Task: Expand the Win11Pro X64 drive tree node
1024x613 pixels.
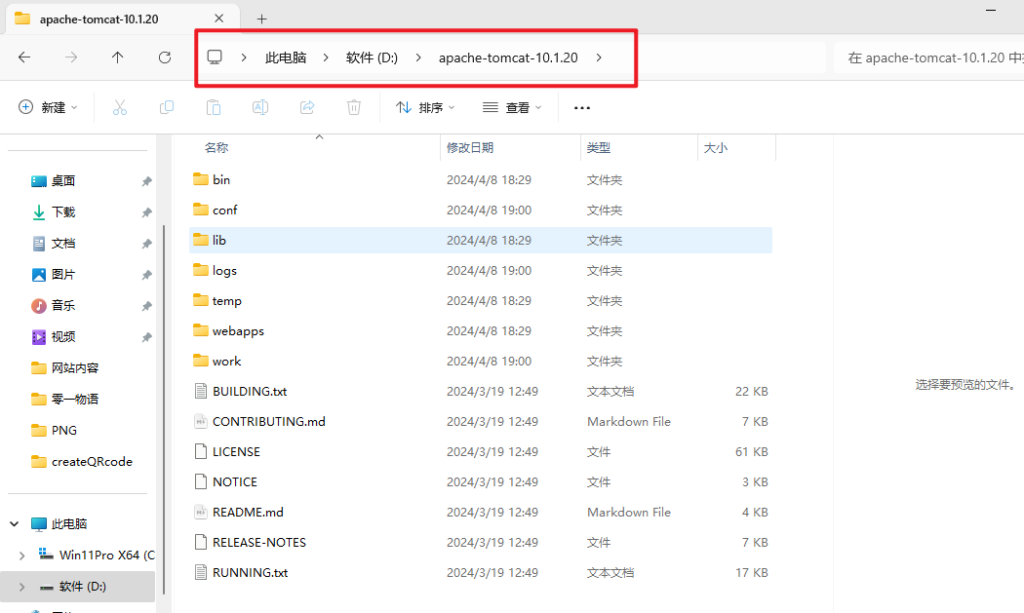Action: point(23,555)
